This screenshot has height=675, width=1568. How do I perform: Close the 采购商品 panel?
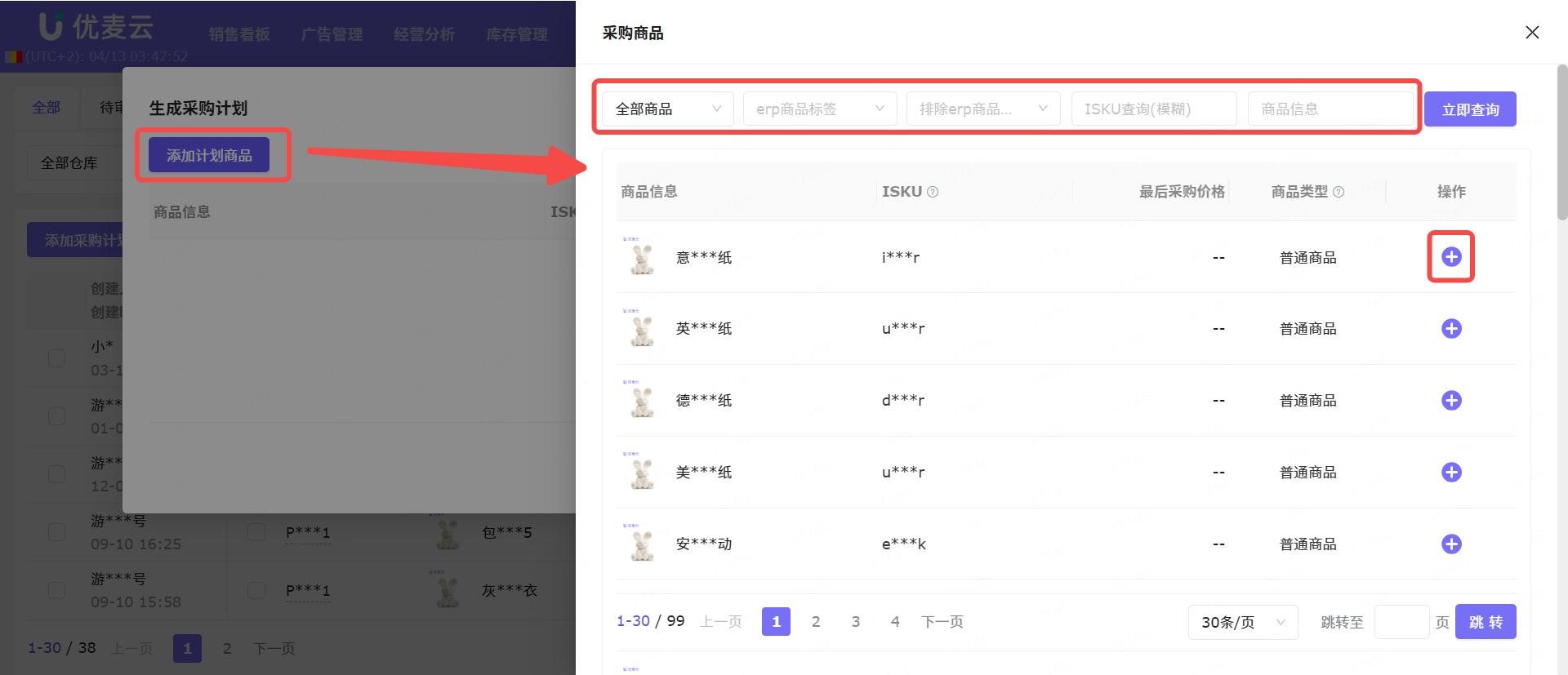coord(1532,33)
